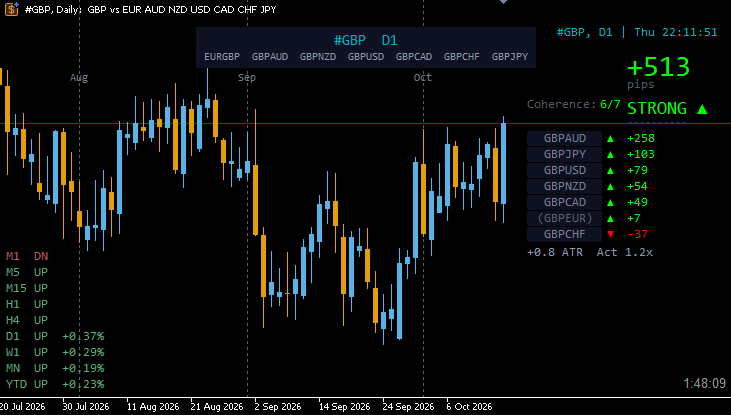This screenshot has height=415, width=731.
Task: Open GBPCHF row in strength list
Action: [565, 234]
